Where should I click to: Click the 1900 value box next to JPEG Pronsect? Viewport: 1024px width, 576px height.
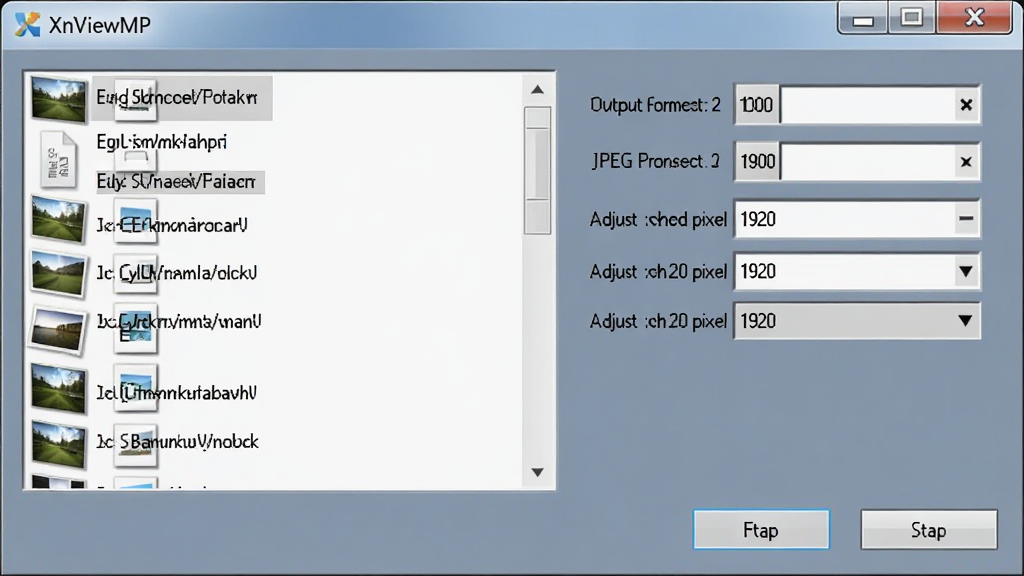click(757, 162)
